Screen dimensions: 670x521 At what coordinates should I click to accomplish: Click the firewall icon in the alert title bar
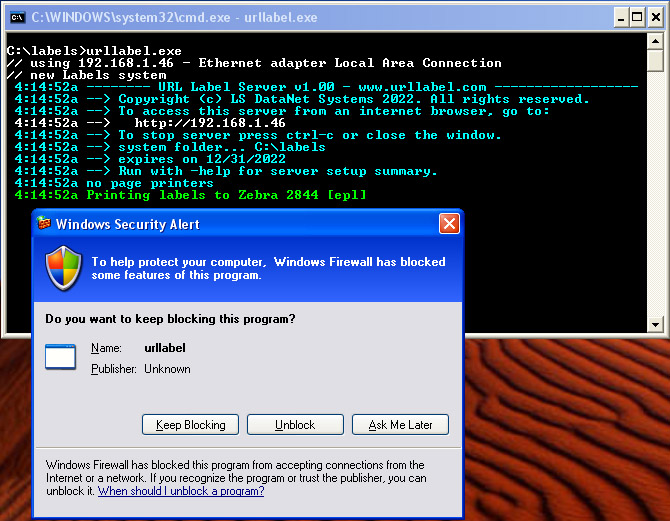[x=44, y=223]
